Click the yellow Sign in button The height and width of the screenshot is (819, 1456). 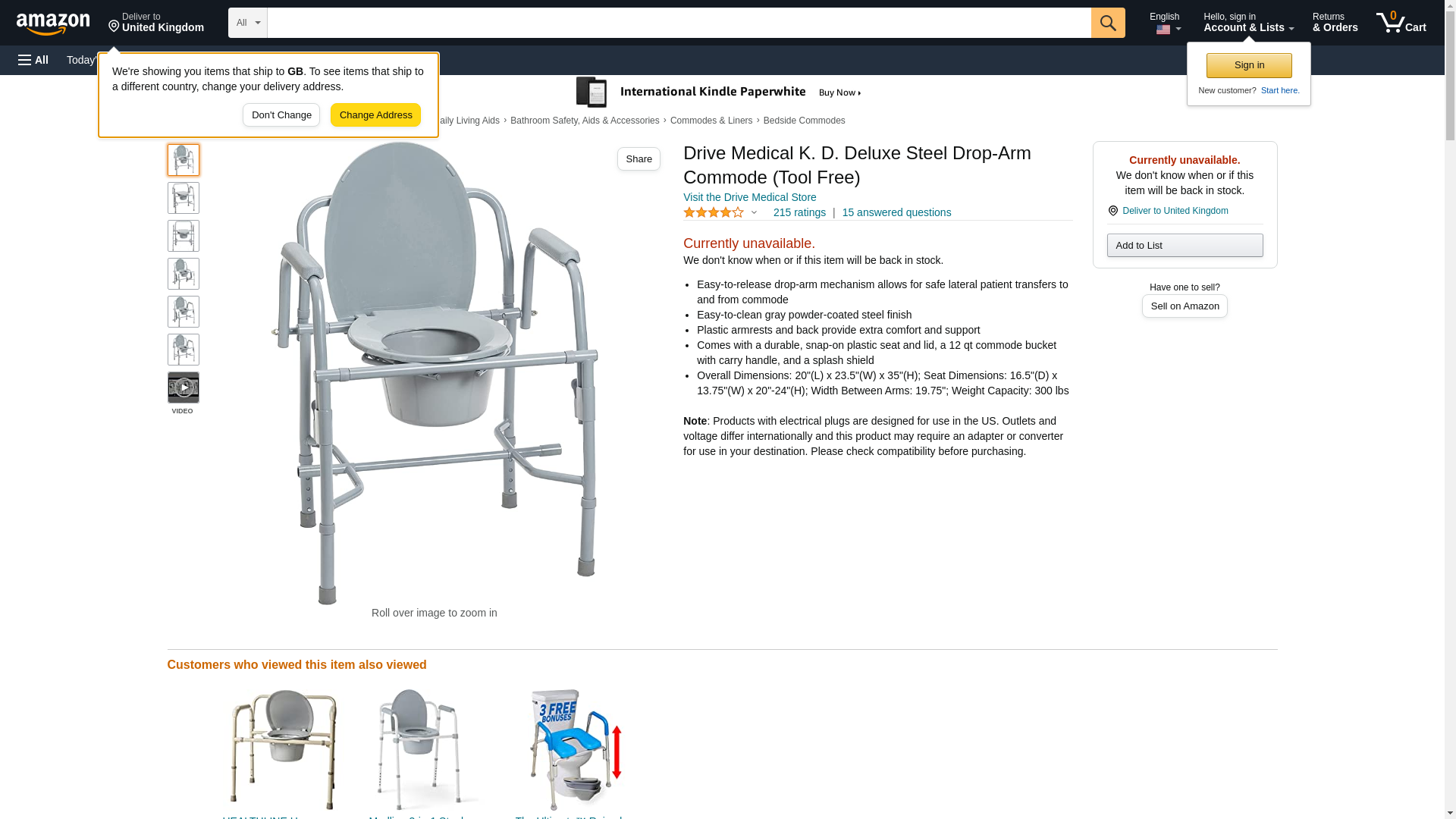tap(1249, 65)
